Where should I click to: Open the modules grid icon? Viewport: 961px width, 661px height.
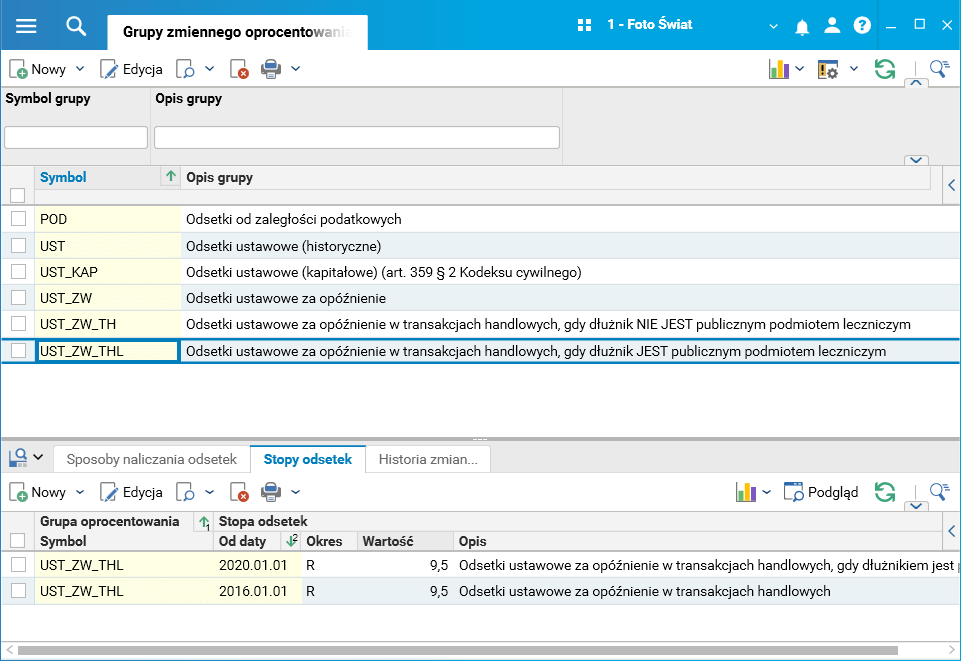pyautogui.click(x=584, y=25)
